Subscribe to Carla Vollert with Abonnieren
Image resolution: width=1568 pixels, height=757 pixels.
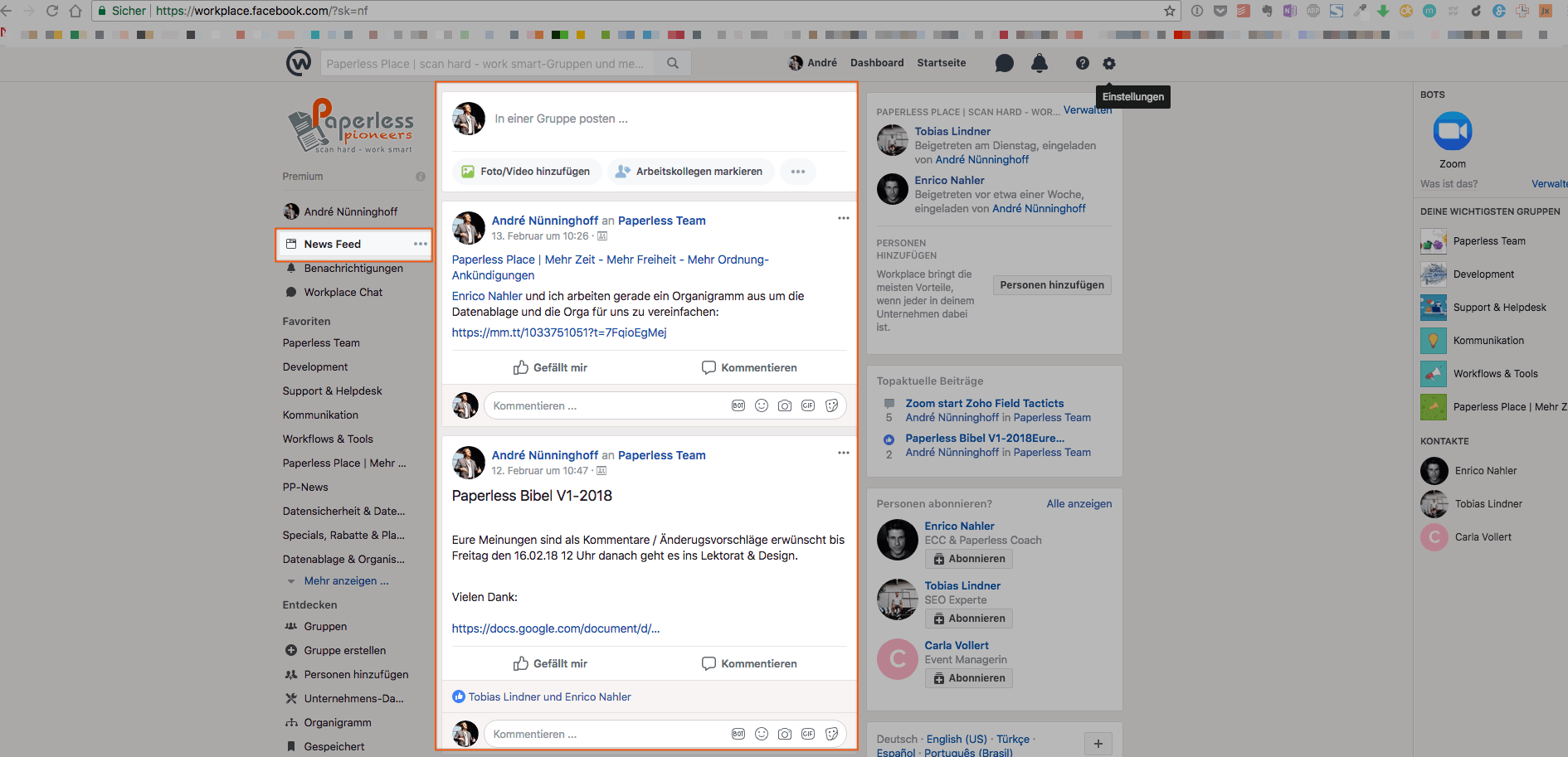tap(968, 678)
